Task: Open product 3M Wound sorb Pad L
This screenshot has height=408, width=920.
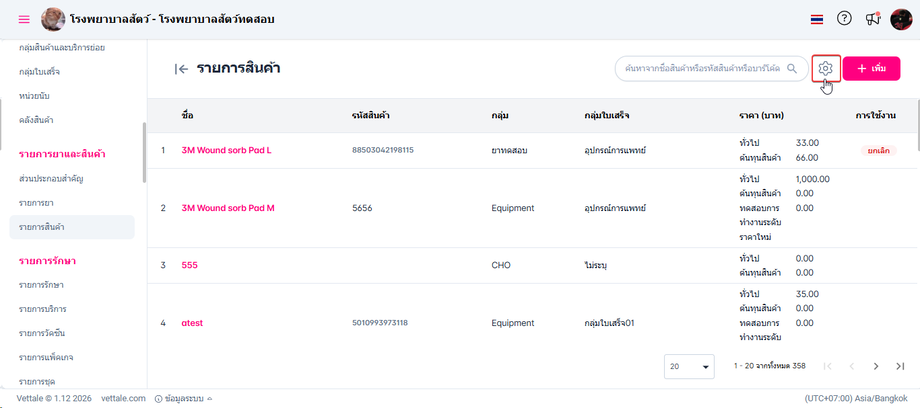Action: click(x=227, y=150)
